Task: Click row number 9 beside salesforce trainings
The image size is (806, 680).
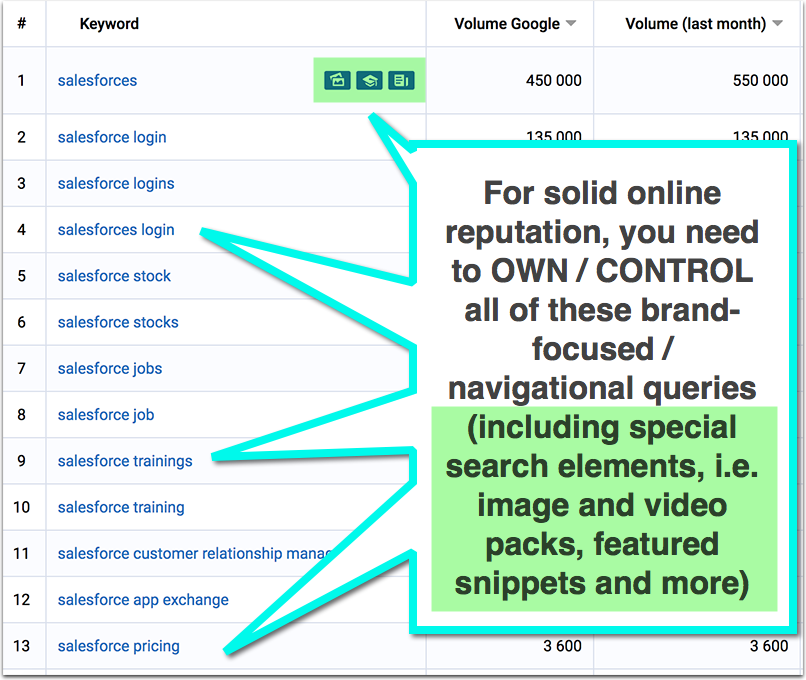Action: (x=22, y=461)
